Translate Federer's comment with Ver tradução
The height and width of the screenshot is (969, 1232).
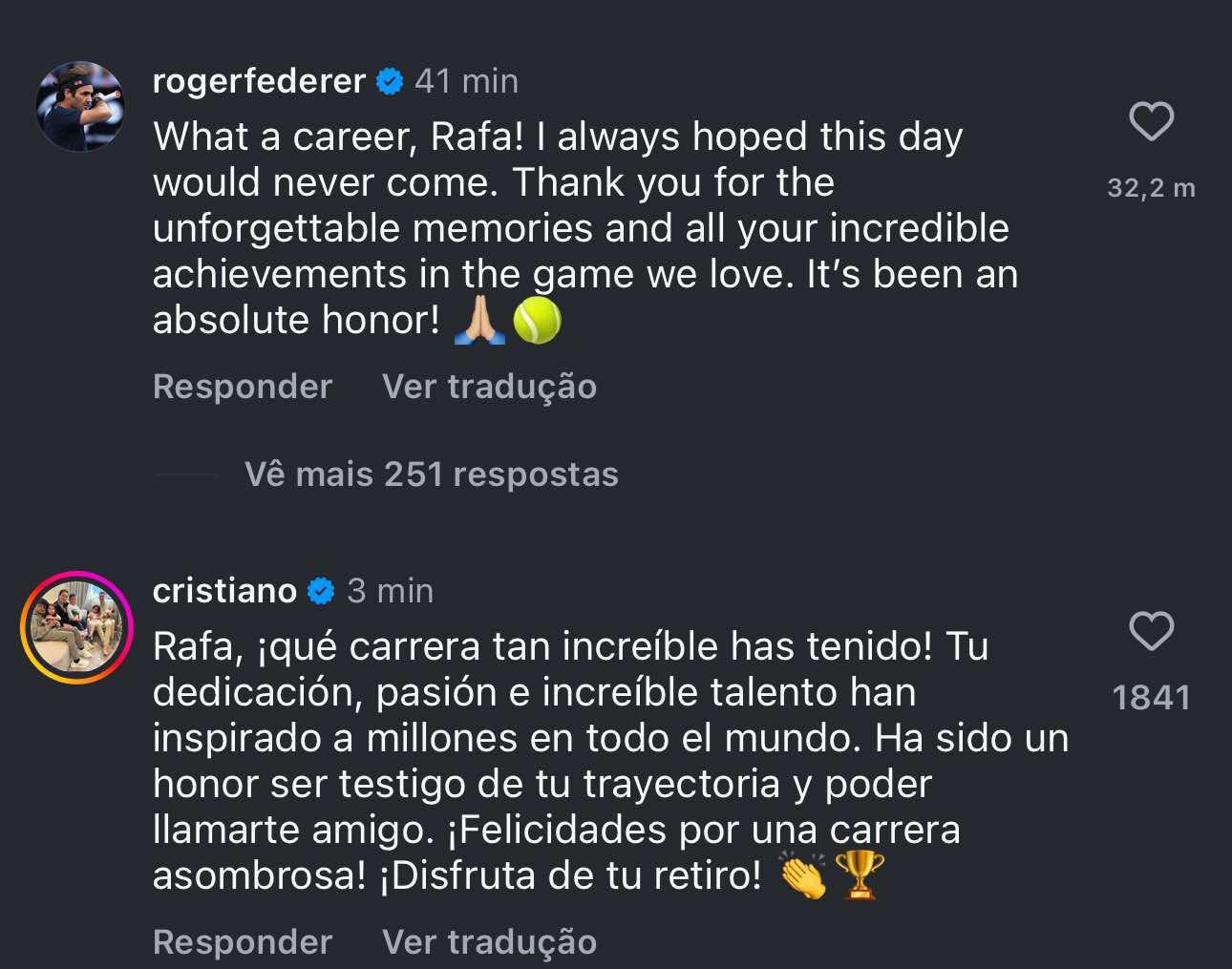tap(489, 386)
